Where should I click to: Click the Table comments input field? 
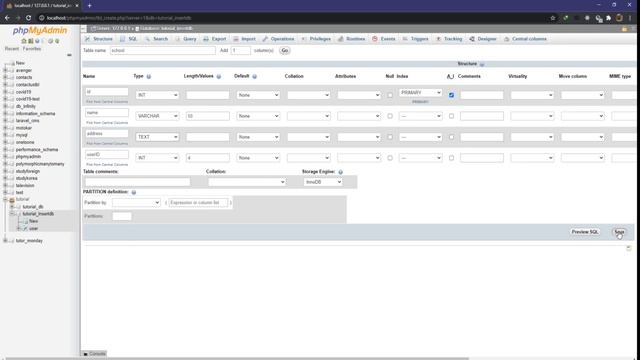(137, 182)
